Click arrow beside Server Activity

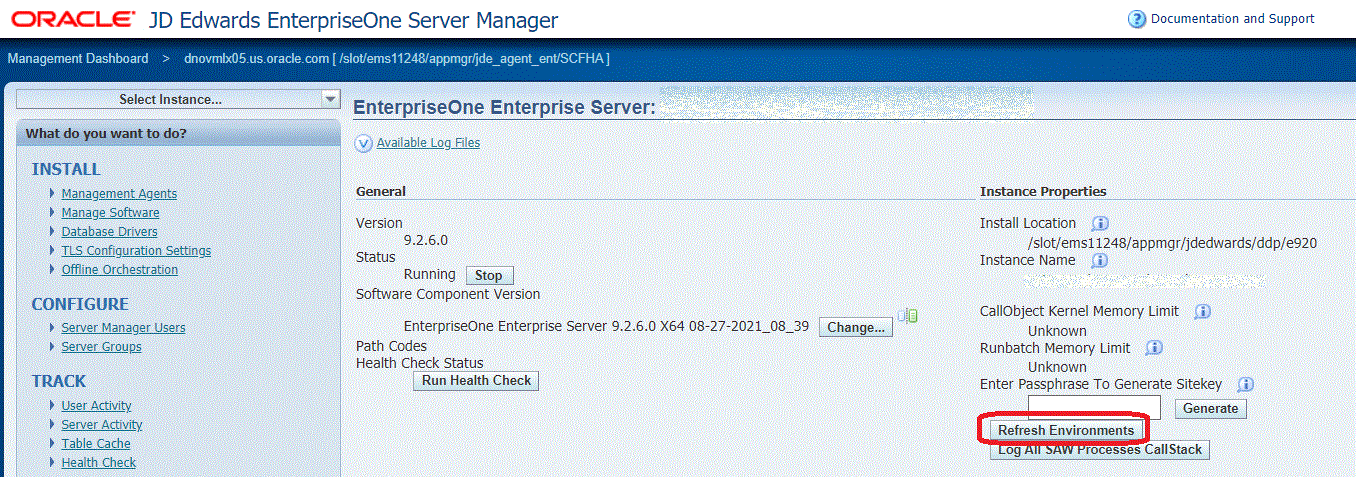[52, 424]
